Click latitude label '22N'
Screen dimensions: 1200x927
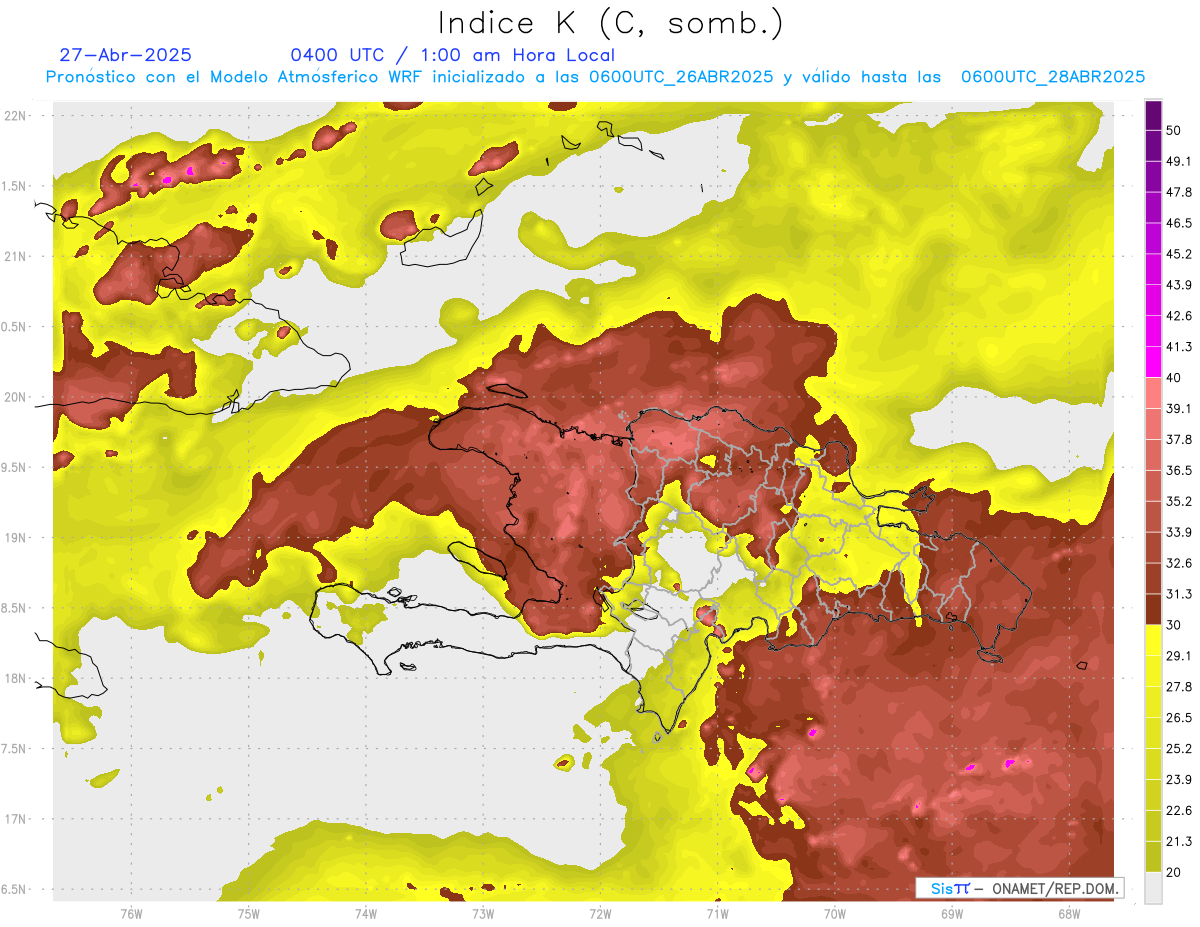[16, 116]
